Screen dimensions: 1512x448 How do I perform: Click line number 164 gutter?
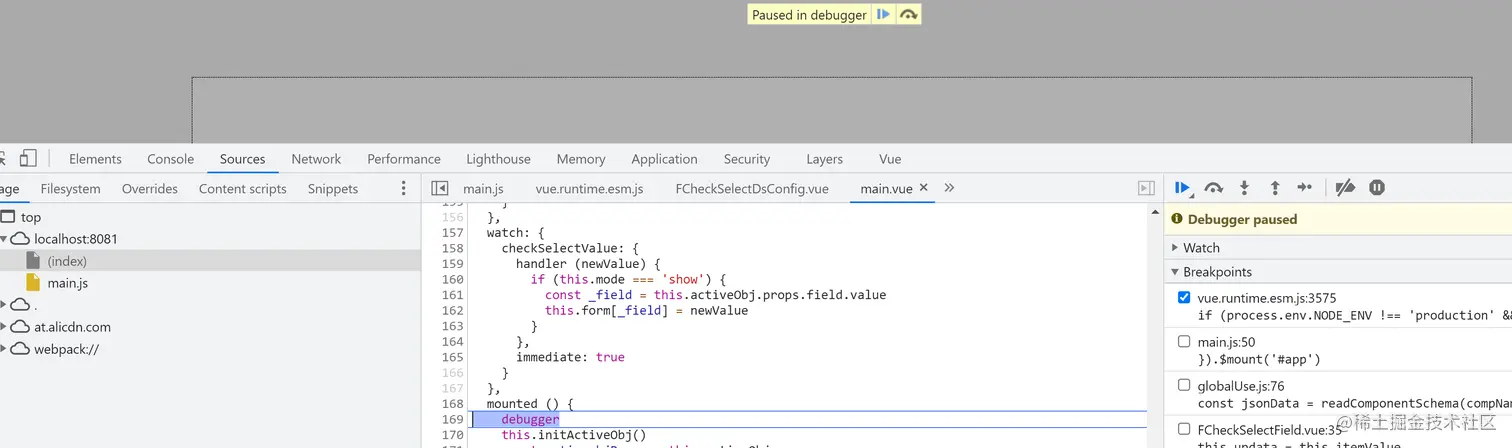(x=452, y=341)
